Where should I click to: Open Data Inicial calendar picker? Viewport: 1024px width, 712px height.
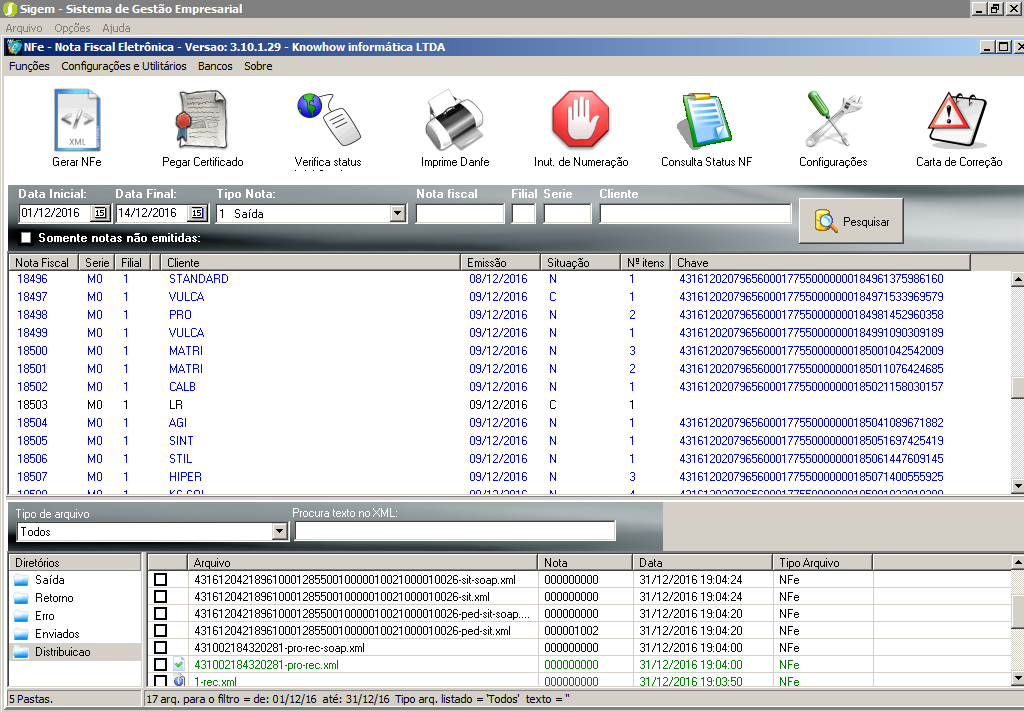point(100,213)
